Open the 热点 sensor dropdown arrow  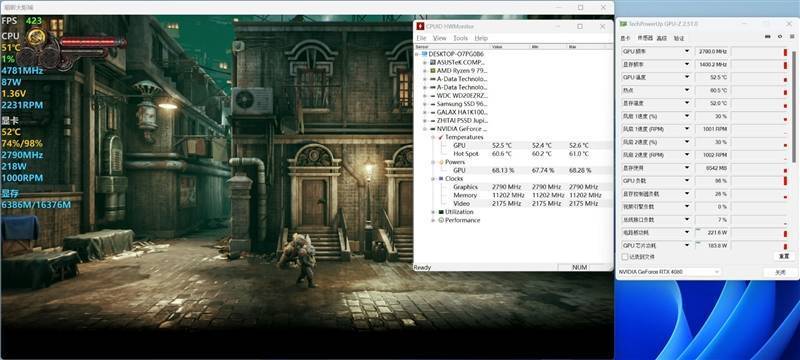pyautogui.click(x=687, y=90)
